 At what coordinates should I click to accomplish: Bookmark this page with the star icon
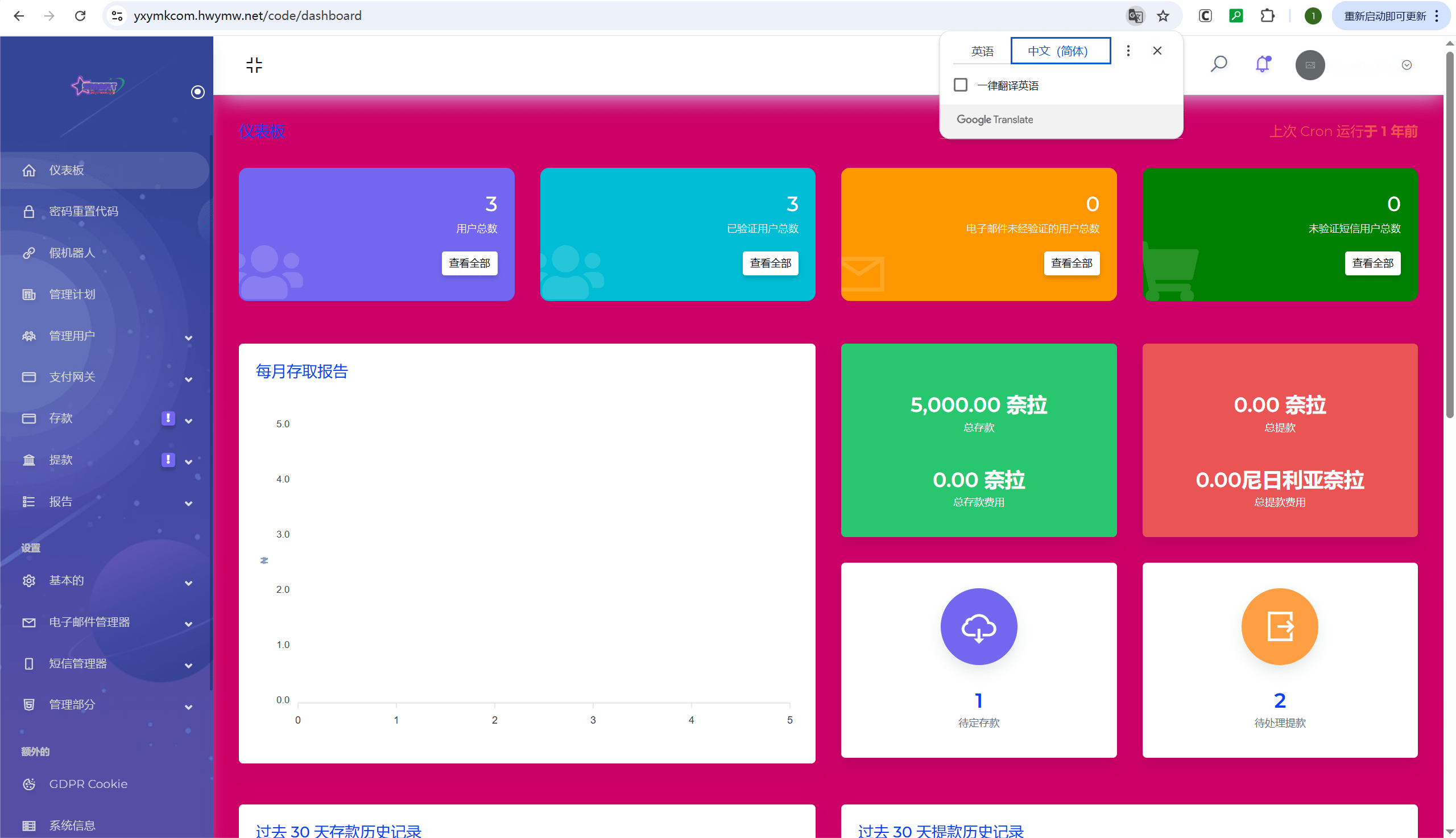1163,16
